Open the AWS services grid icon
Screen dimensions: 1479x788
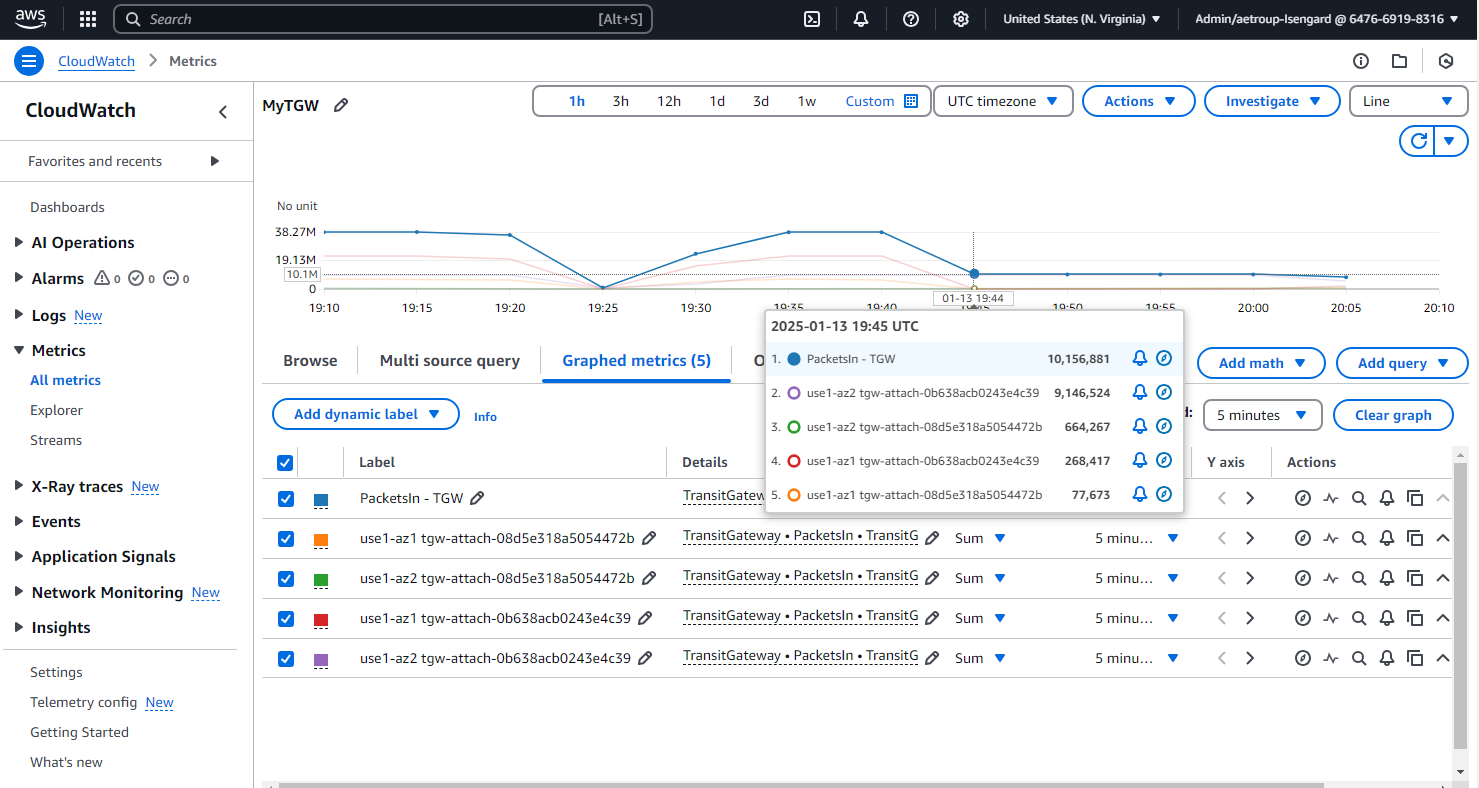87,18
